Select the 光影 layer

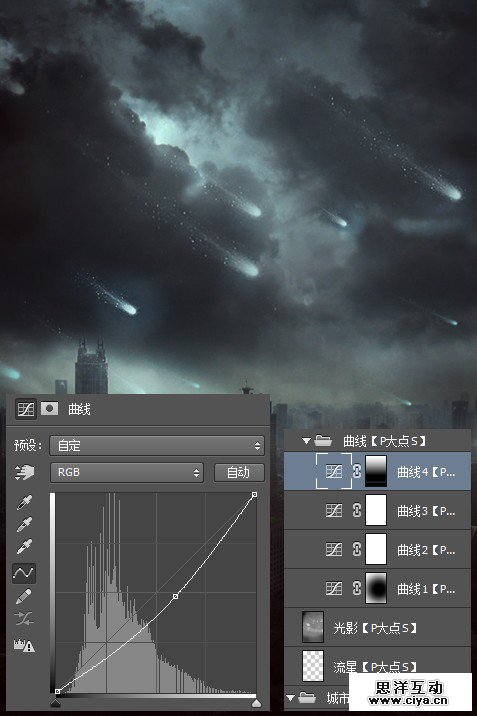click(377, 627)
